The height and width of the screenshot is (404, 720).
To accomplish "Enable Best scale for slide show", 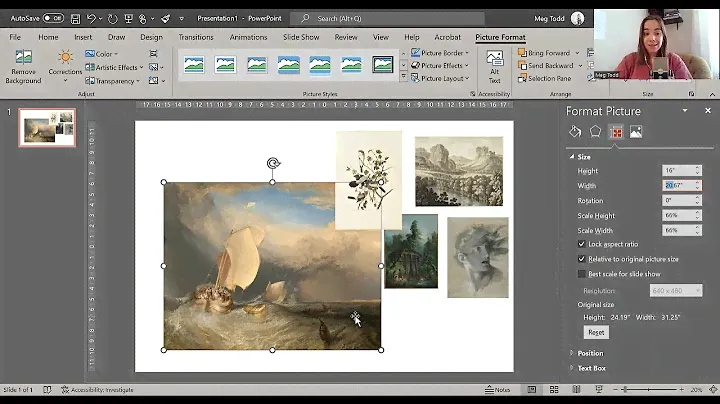I will pyautogui.click(x=582, y=274).
